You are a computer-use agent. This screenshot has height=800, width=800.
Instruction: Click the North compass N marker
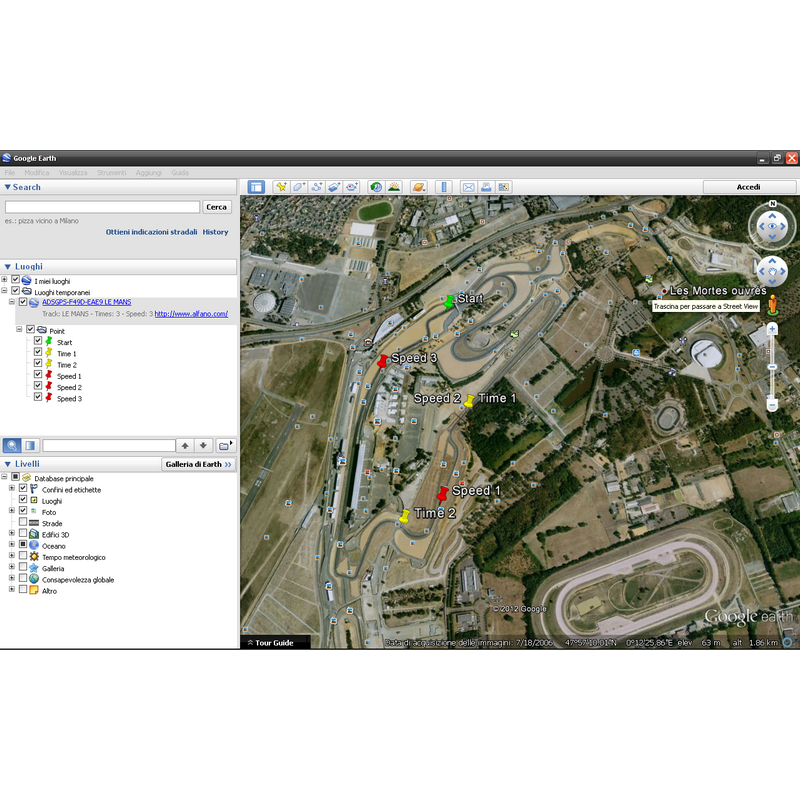coord(772,204)
